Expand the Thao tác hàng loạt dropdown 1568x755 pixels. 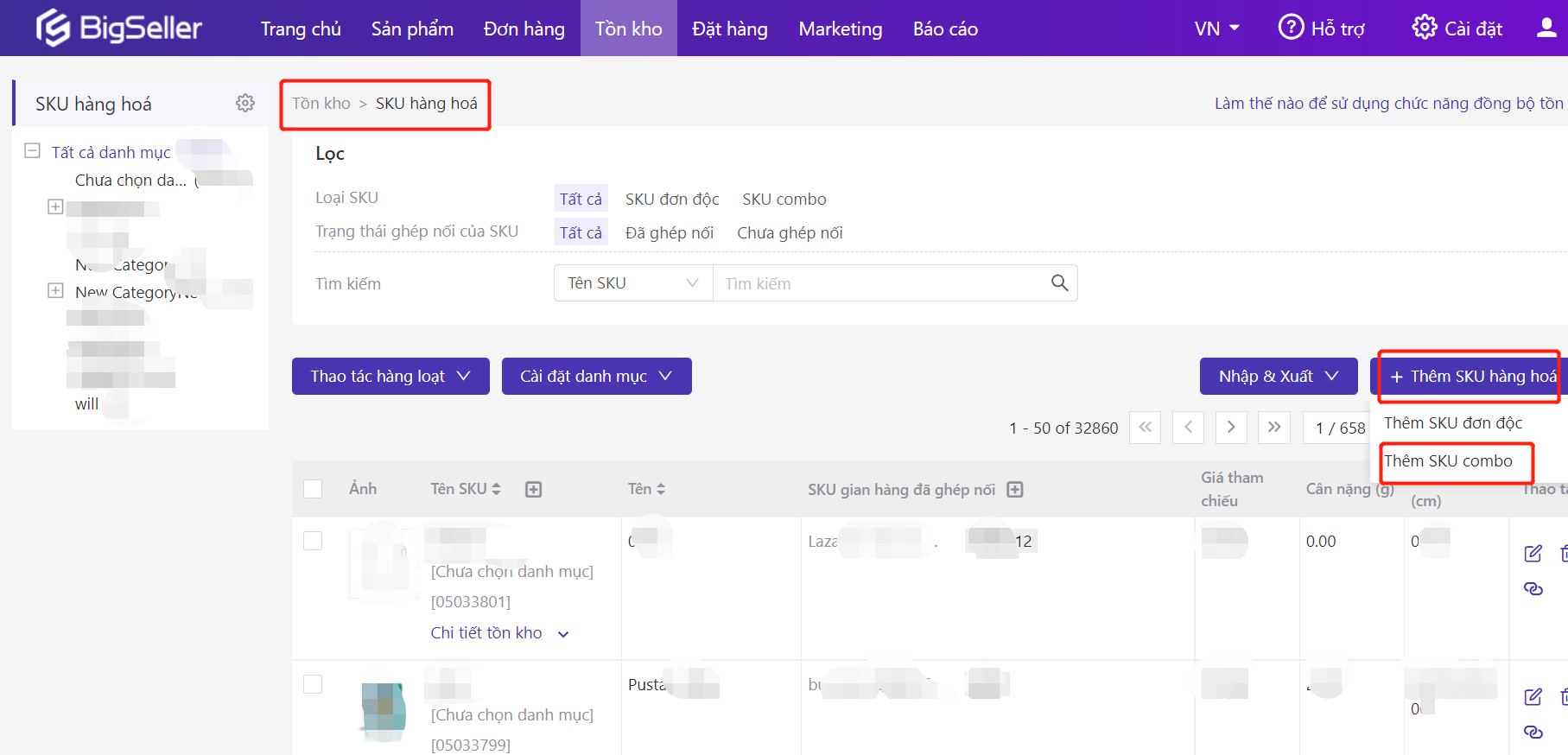pyautogui.click(x=390, y=377)
